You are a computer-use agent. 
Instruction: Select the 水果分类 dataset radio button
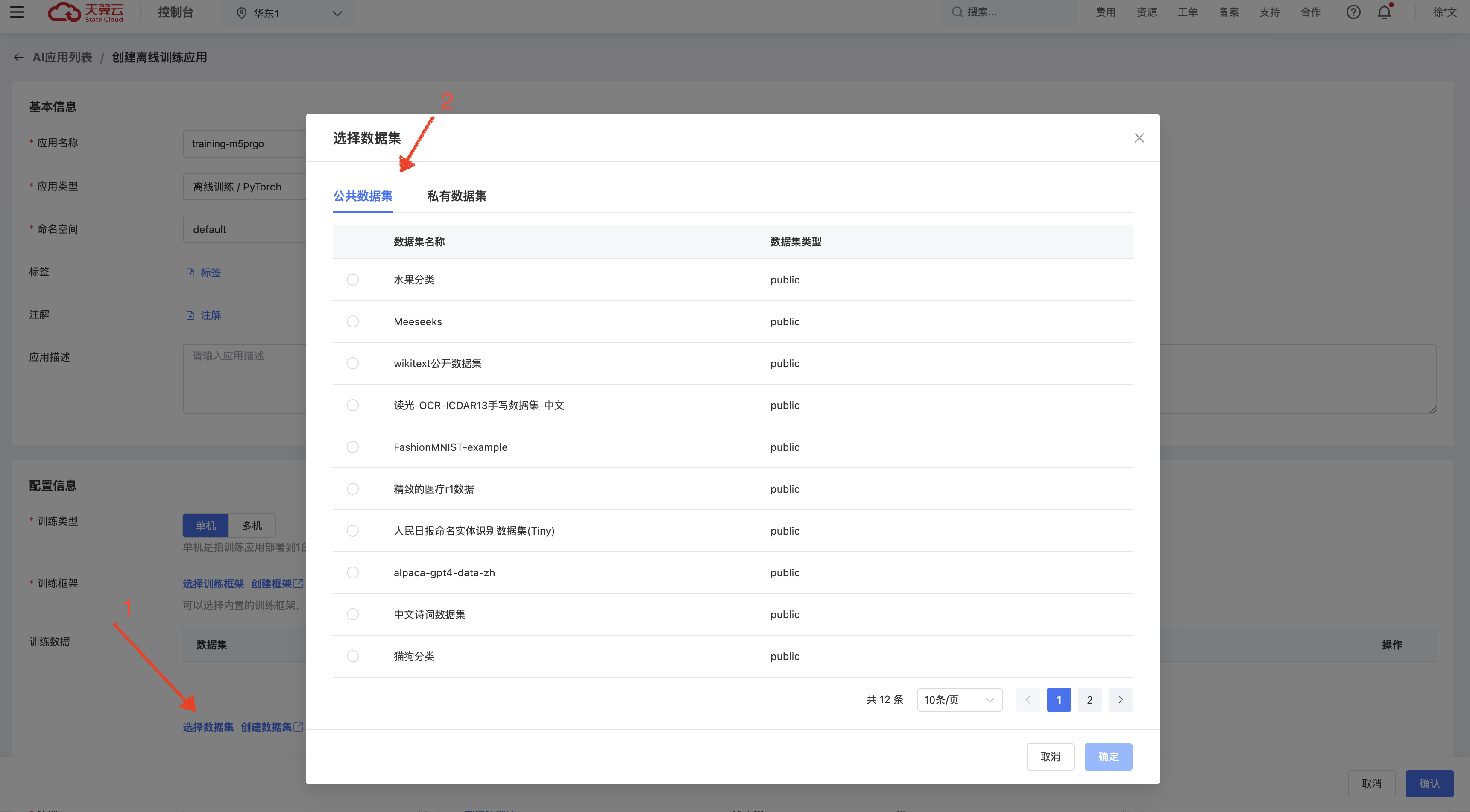(x=353, y=280)
